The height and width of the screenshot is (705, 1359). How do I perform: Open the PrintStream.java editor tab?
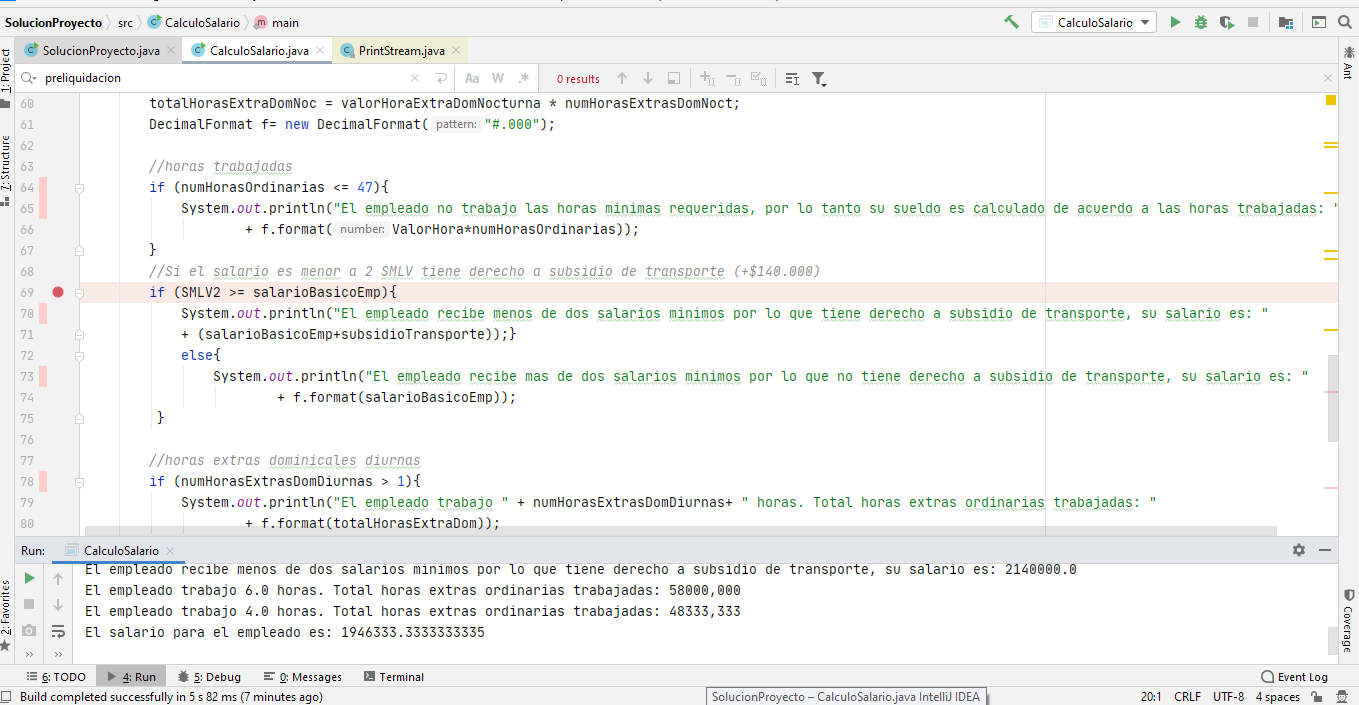click(400, 50)
